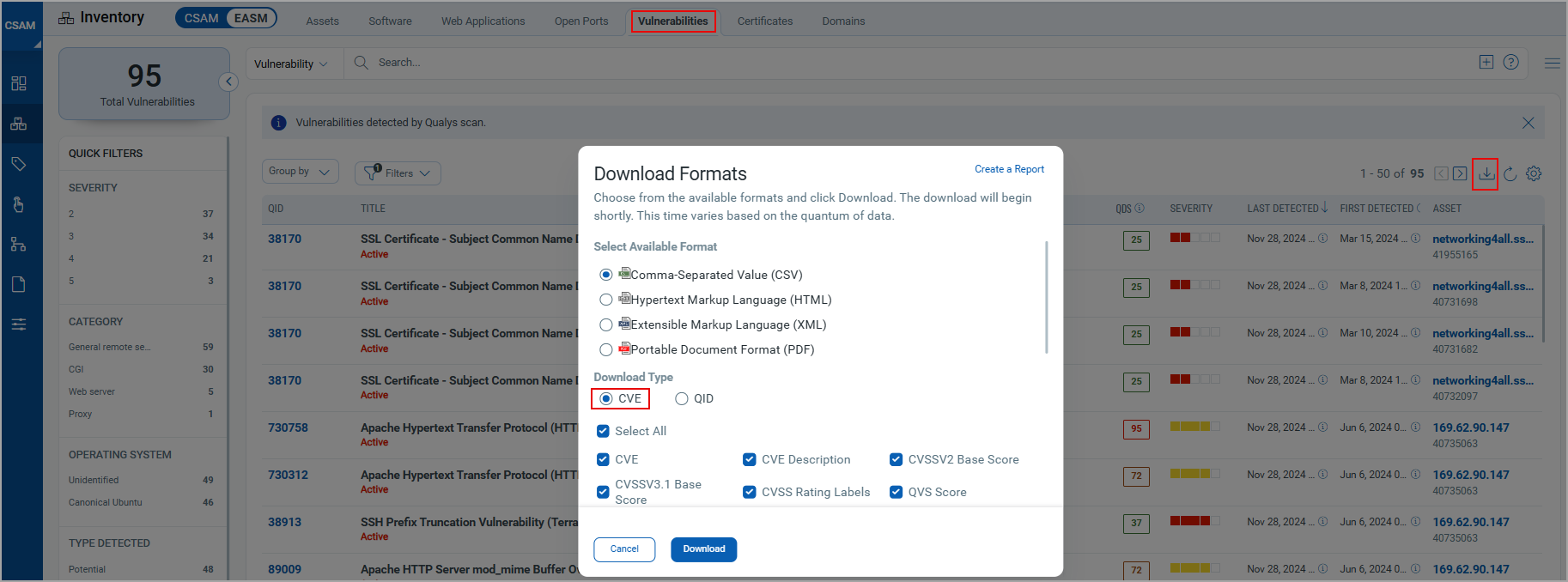Screen dimensions: 1568x582
Task: Click QDS score 95 badge
Action: 1136,428
